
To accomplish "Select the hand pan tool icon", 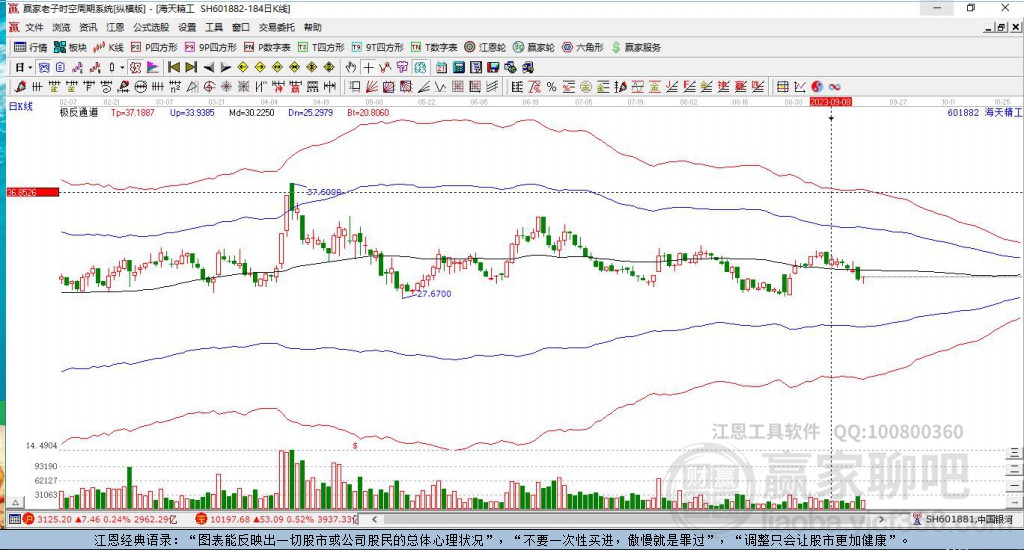I will coord(351,67).
